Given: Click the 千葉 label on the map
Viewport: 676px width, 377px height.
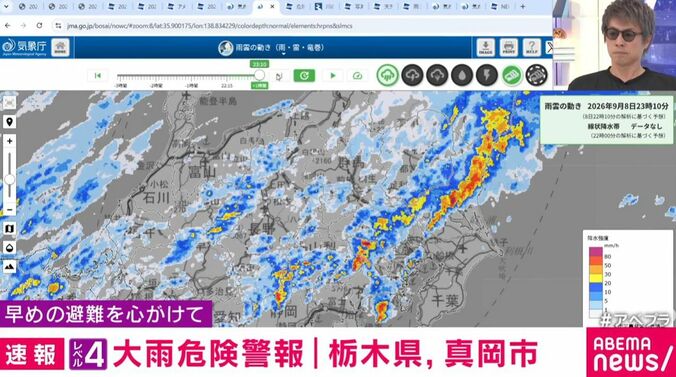Looking at the screenshot, I should click(x=445, y=300).
